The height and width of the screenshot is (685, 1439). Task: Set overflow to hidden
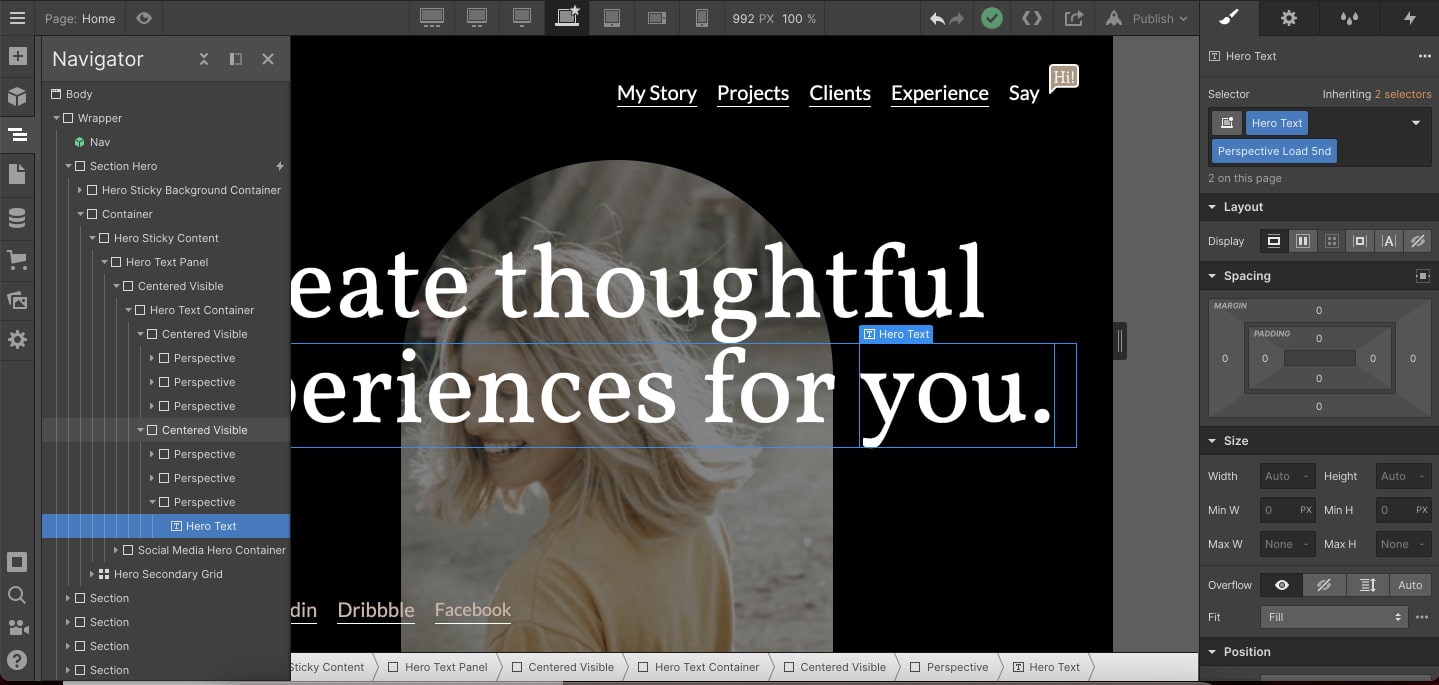1324,585
